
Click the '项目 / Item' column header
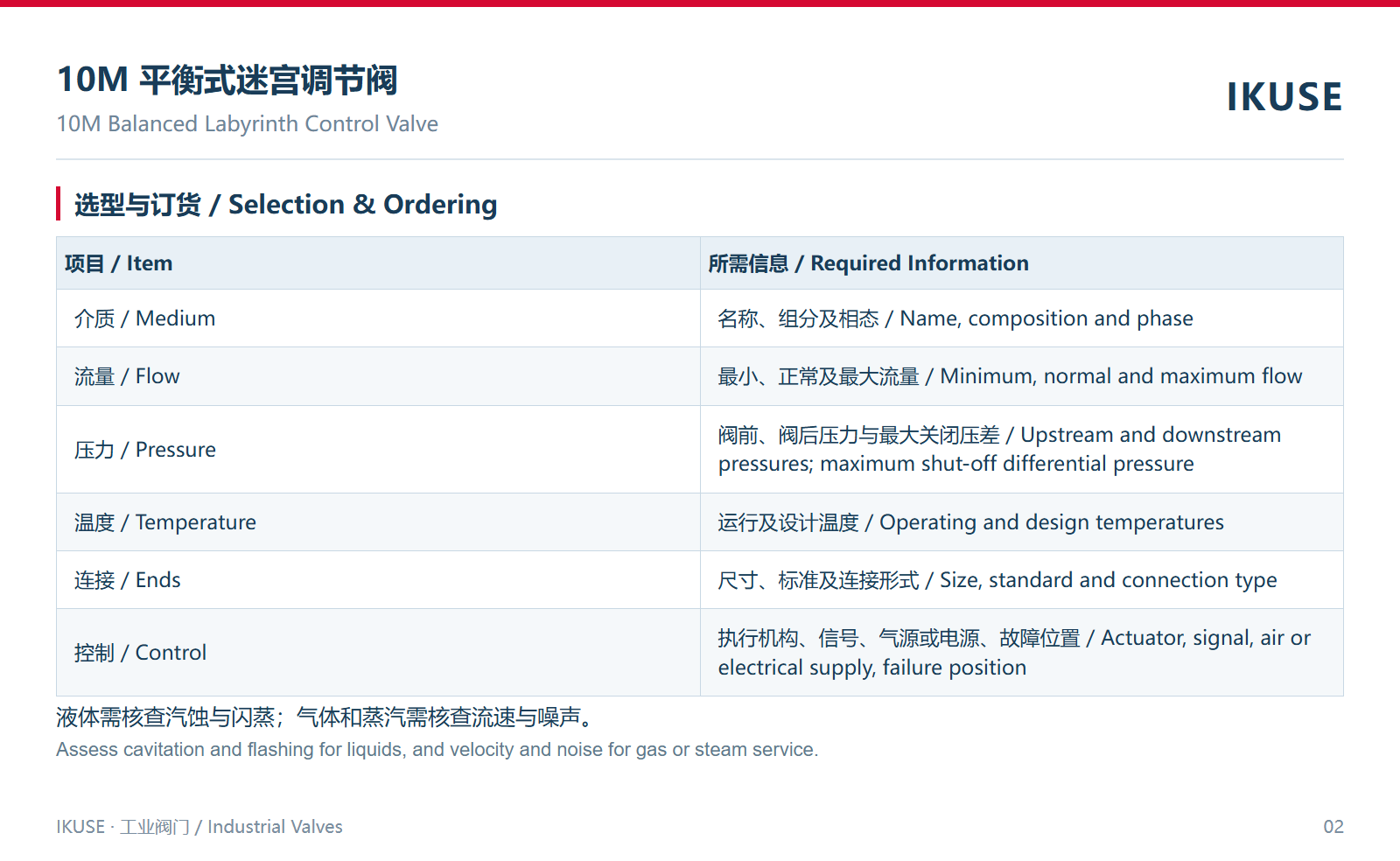coord(378,263)
